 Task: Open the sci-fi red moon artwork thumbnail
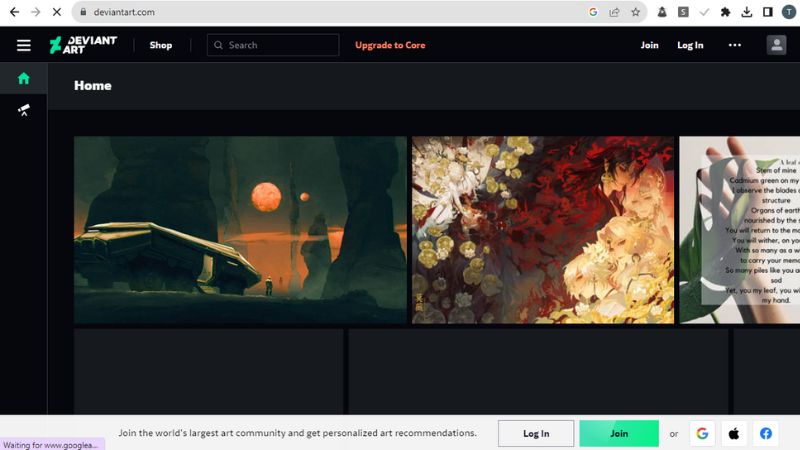[240, 230]
